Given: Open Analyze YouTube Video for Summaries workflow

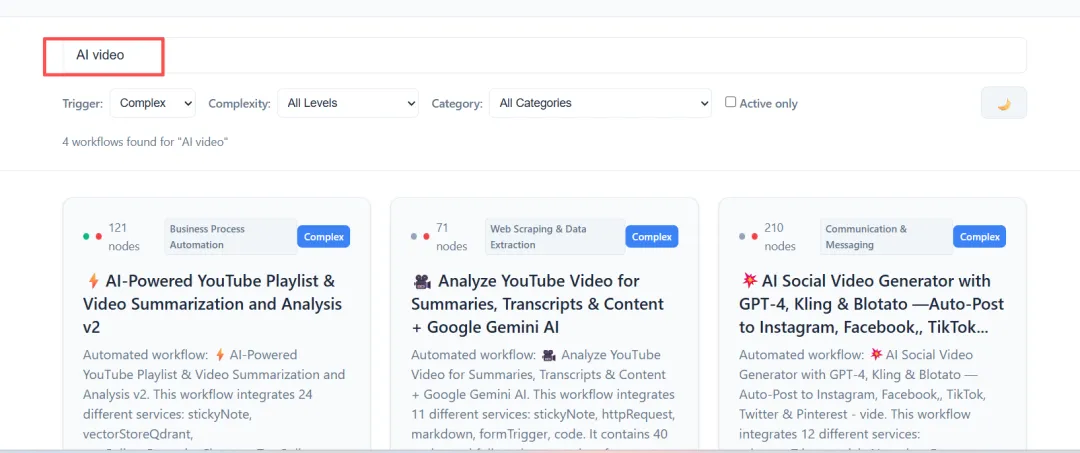Looking at the screenshot, I should [537, 304].
